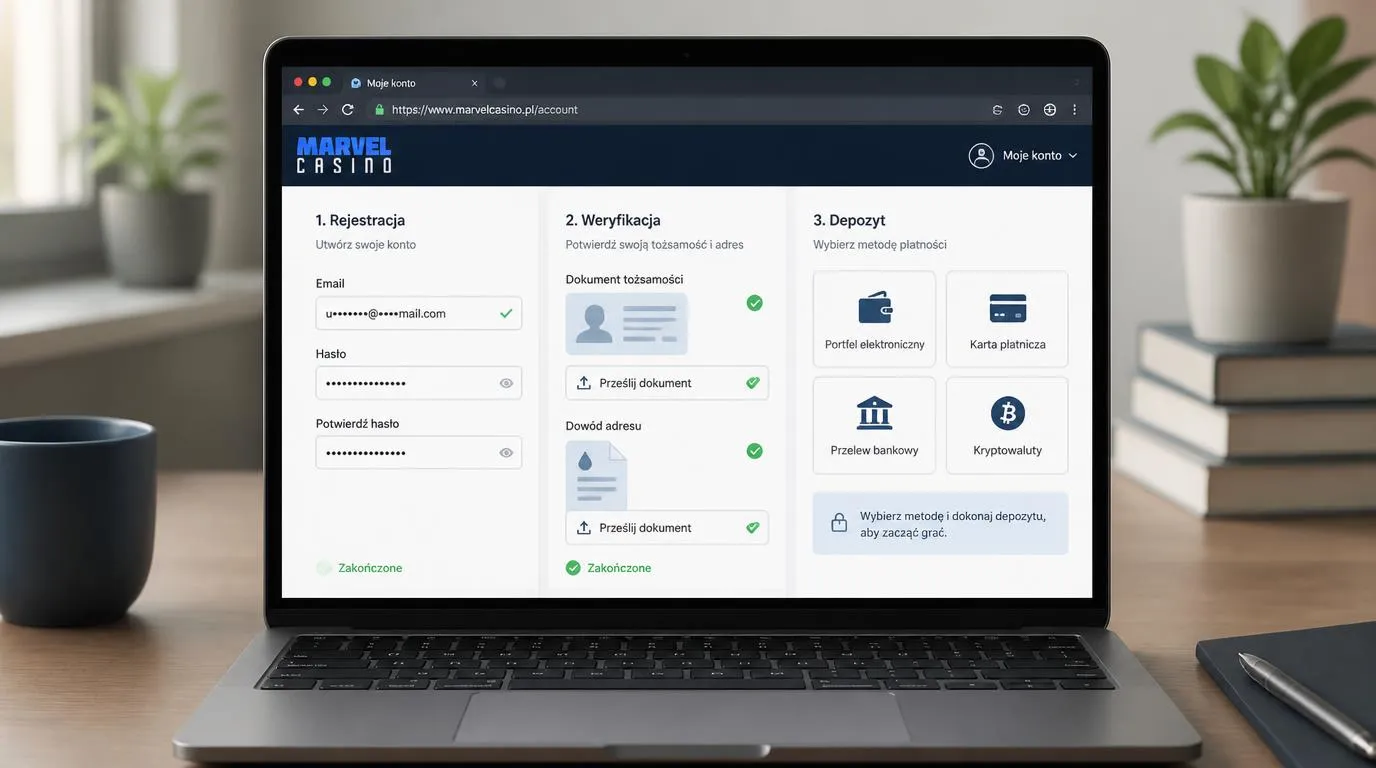Click into the Email input field
The height and width of the screenshot is (768, 1376).
click(x=419, y=313)
